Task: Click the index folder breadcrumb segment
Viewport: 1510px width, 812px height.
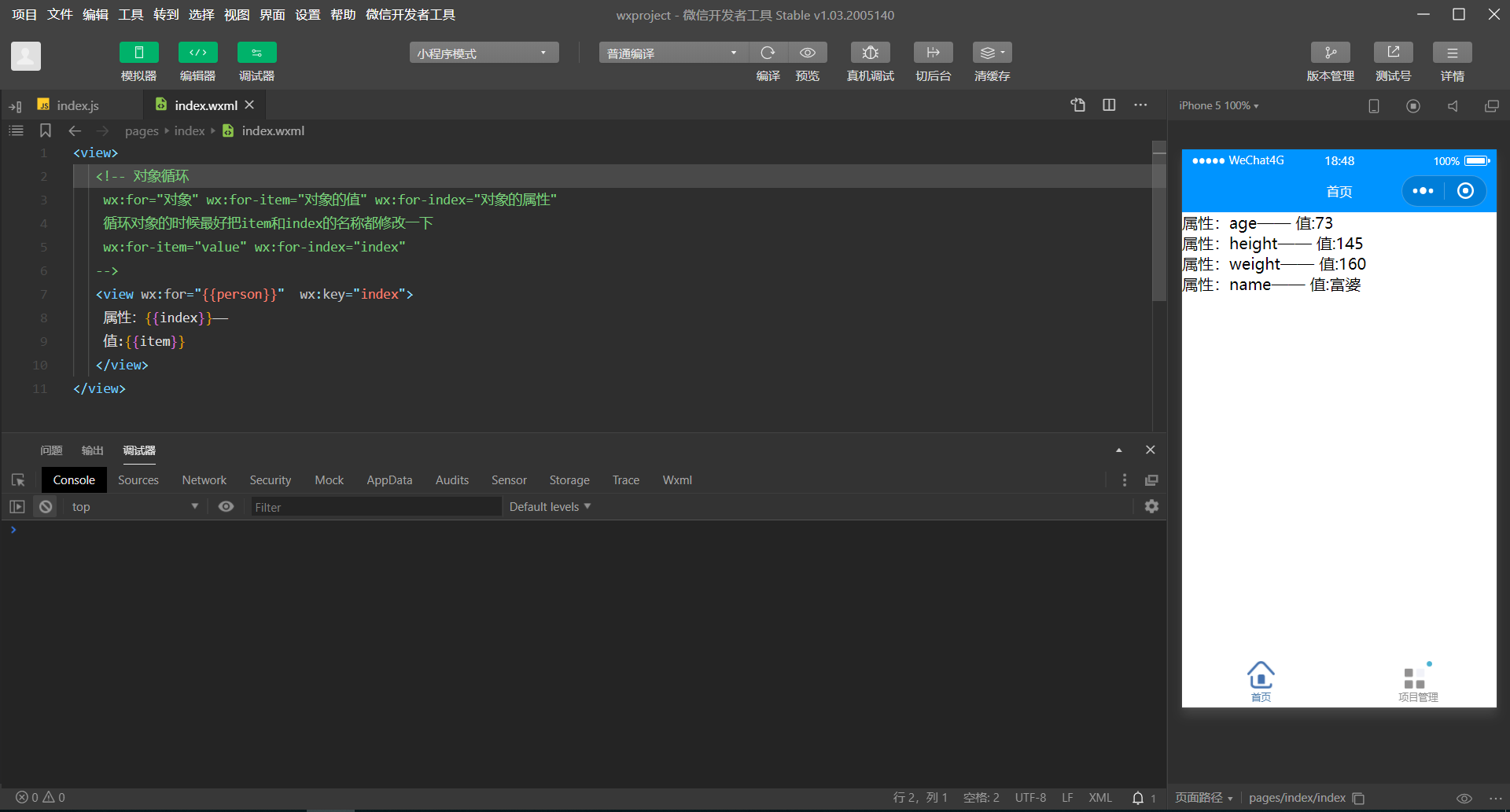Action: (x=190, y=130)
